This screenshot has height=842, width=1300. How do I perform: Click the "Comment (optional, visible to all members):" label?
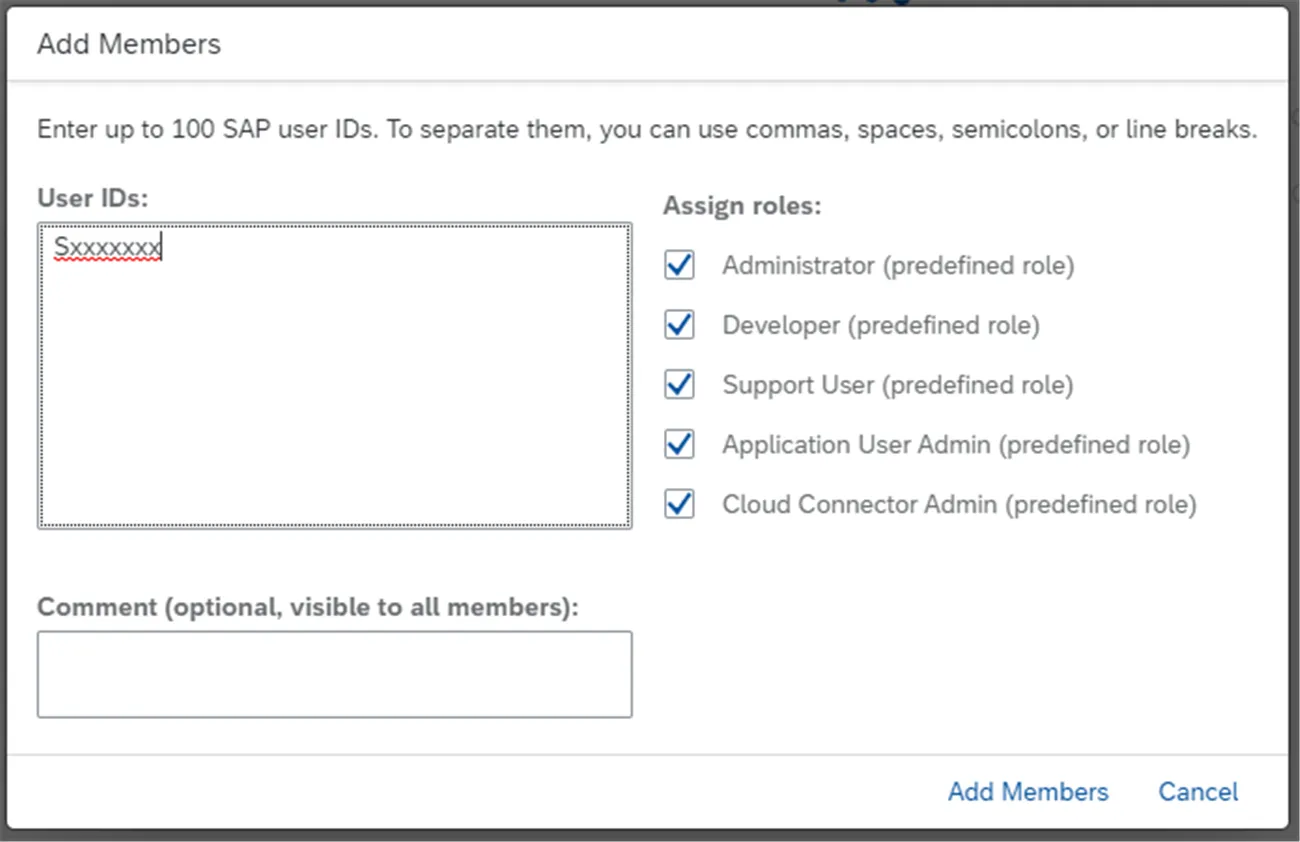point(308,607)
